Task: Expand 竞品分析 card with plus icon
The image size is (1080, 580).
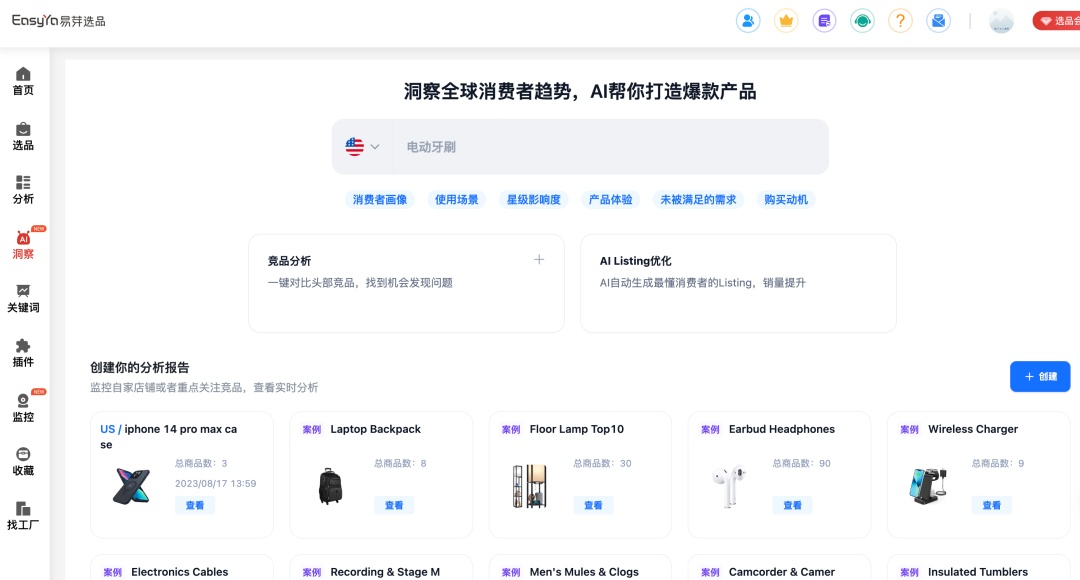Action: [539, 260]
